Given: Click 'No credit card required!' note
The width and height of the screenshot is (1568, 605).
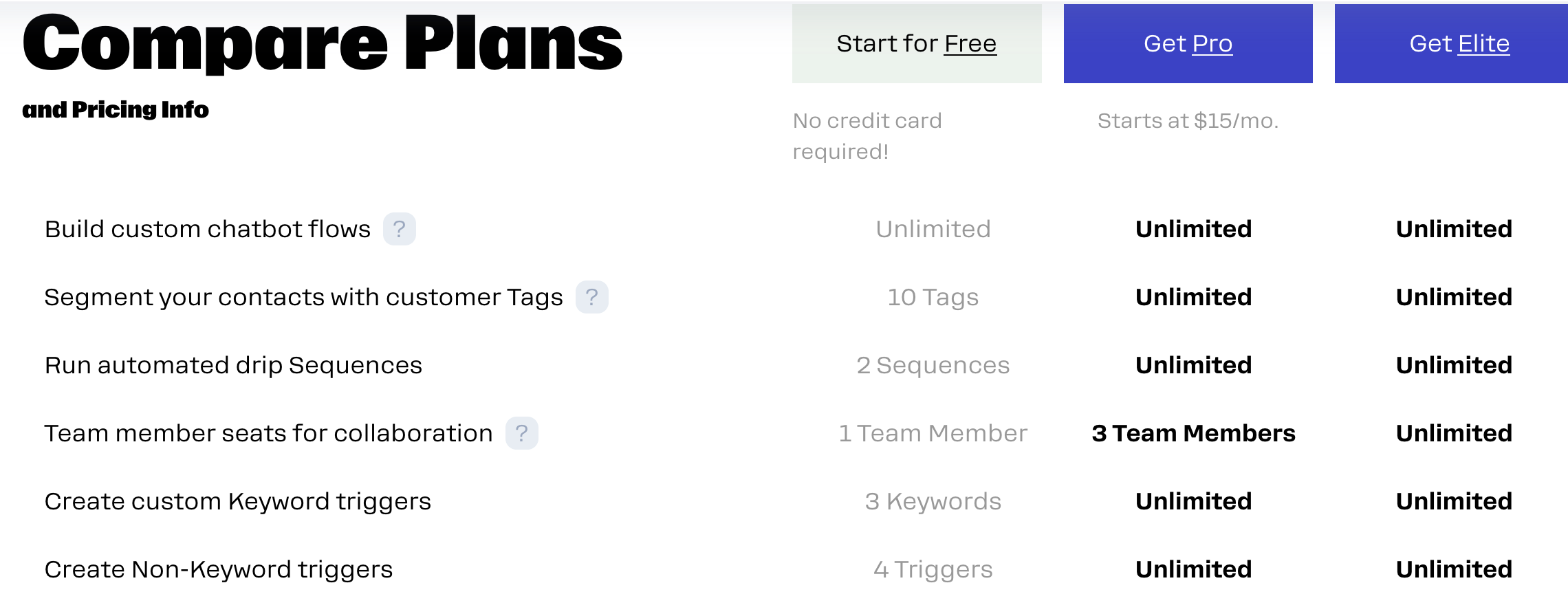Looking at the screenshot, I should tap(867, 136).
